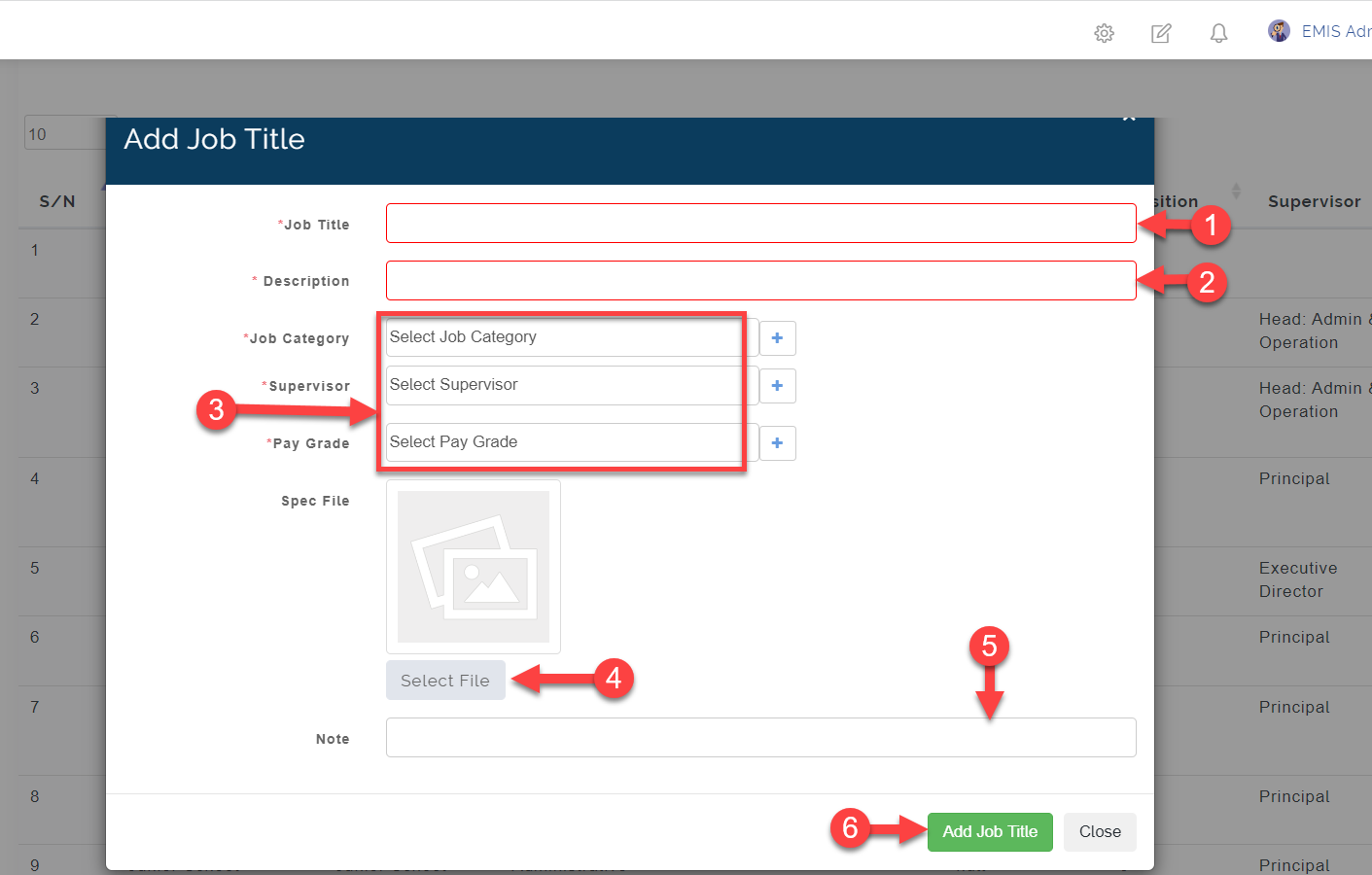This screenshot has width=1372, height=875.
Task: Click the Spec File label
Action: click(315, 501)
